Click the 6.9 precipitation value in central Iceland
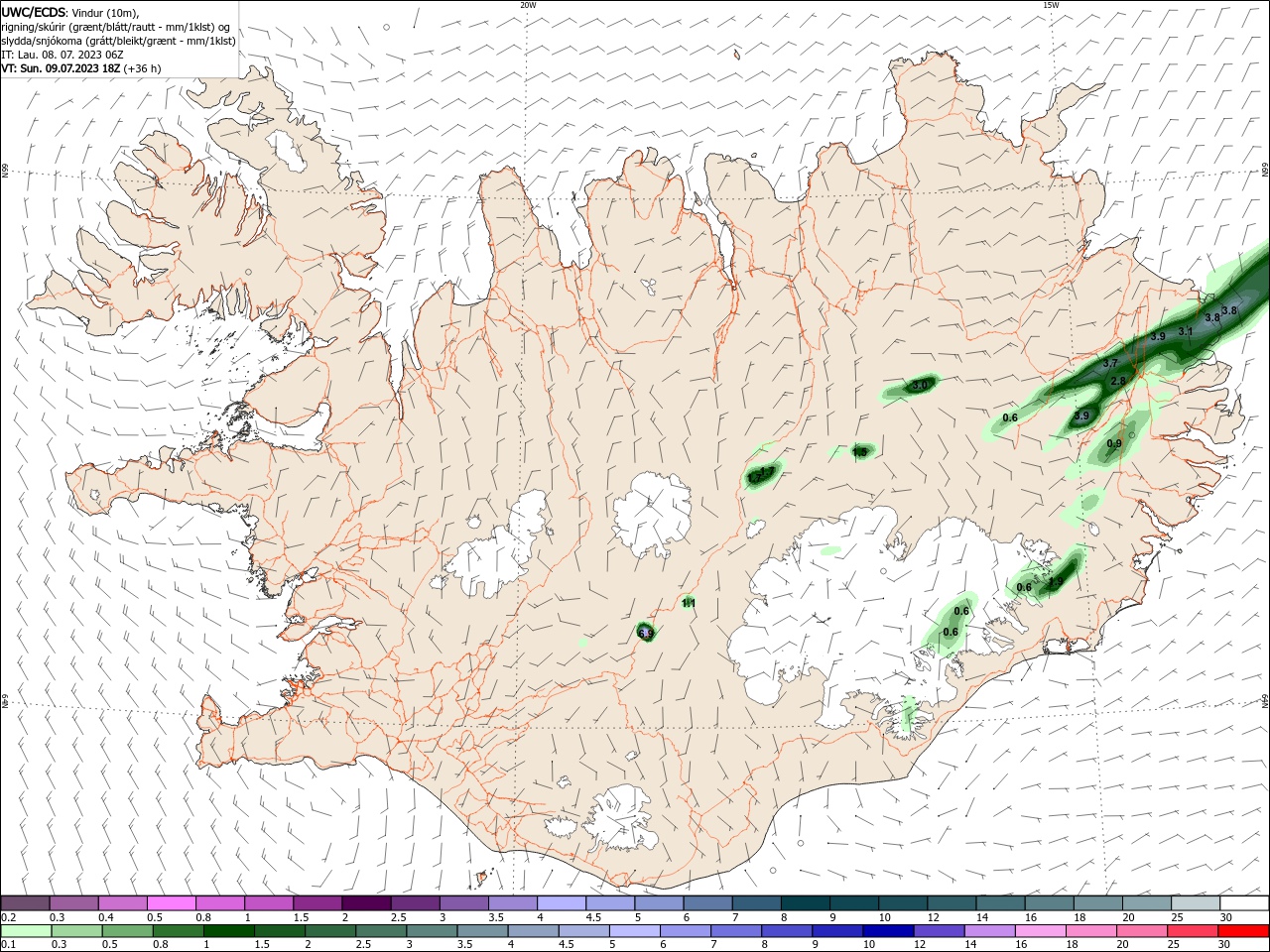 (x=645, y=633)
